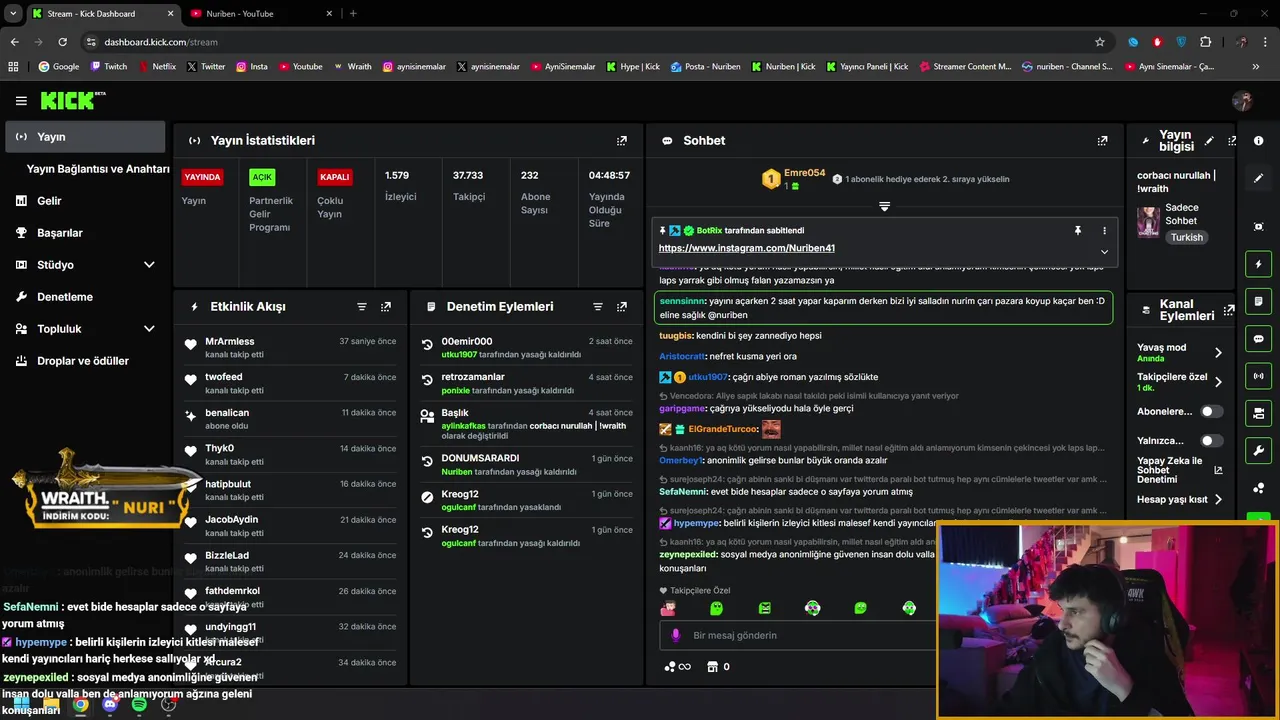Click the info icon in right sidebar
The height and width of the screenshot is (720, 1280).
pos(1259,141)
